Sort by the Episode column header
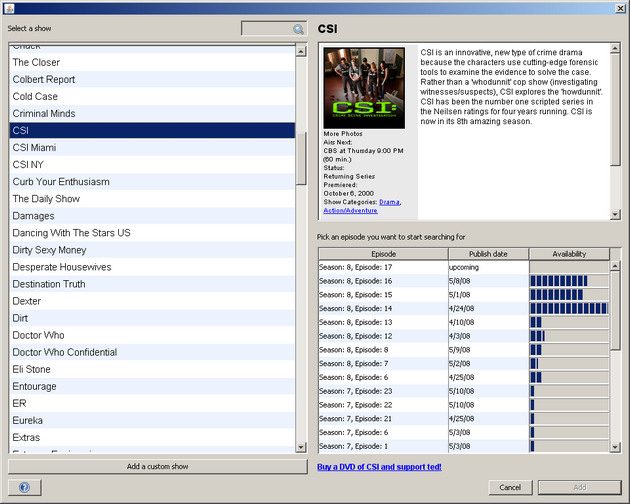The height and width of the screenshot is (504, 630). [x=383, y=254]
